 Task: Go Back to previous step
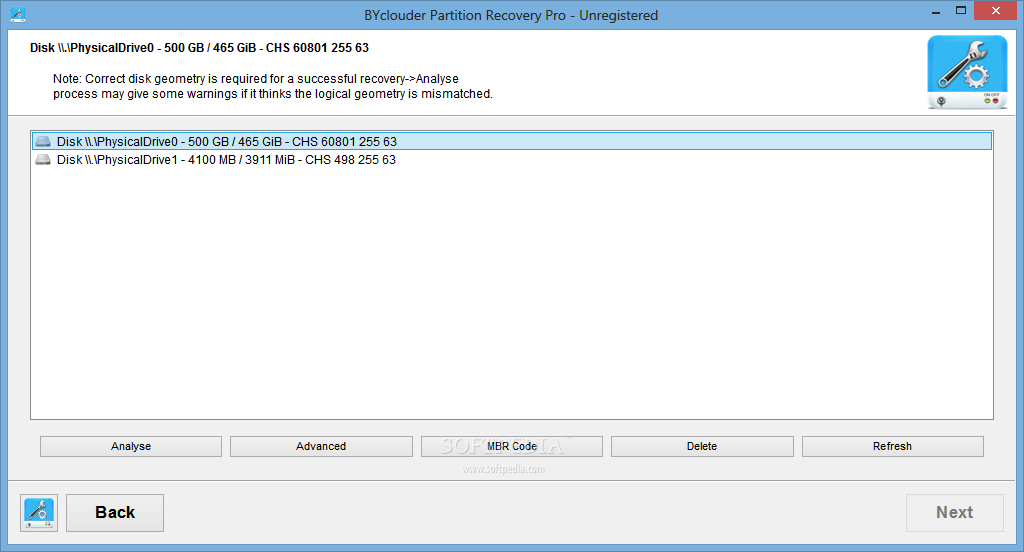click(115, 513)
